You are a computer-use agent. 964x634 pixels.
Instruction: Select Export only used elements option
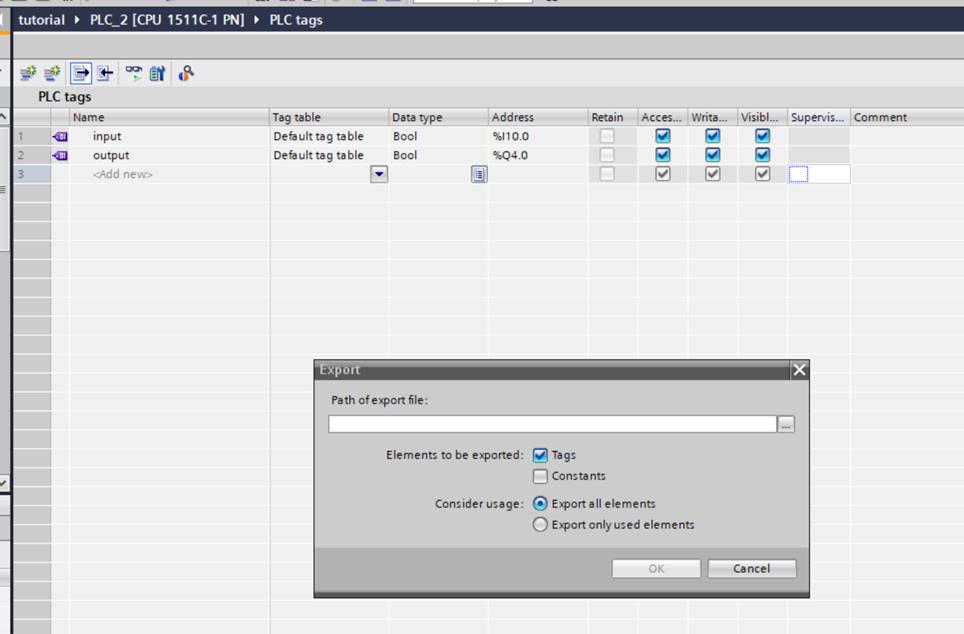pos(541,525)
